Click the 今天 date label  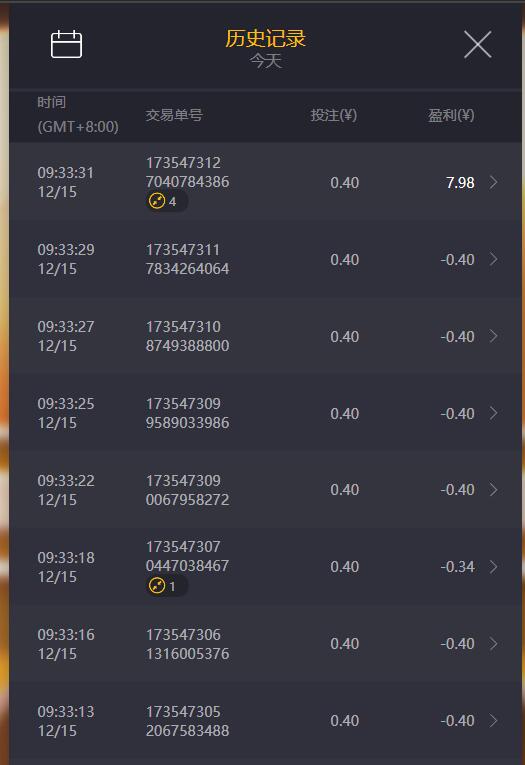(266, 61)
